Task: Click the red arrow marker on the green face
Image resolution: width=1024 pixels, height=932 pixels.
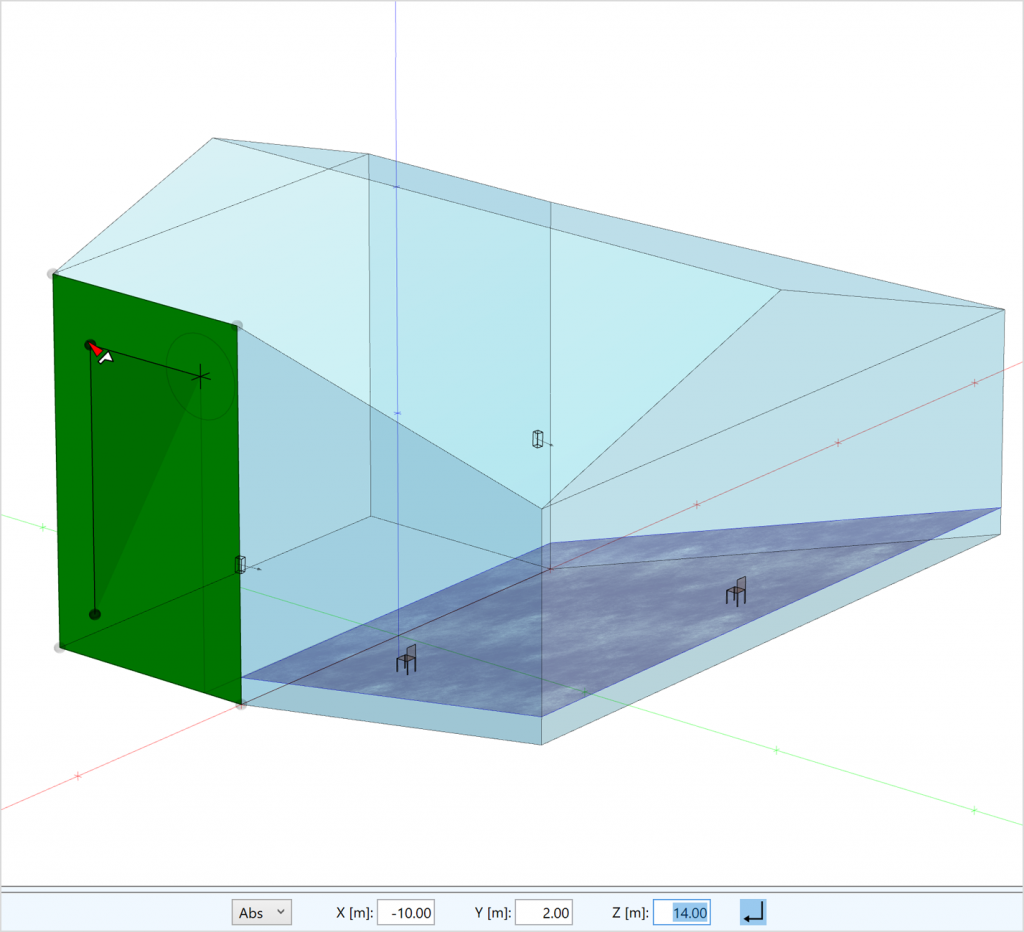Action: (95, 349)
